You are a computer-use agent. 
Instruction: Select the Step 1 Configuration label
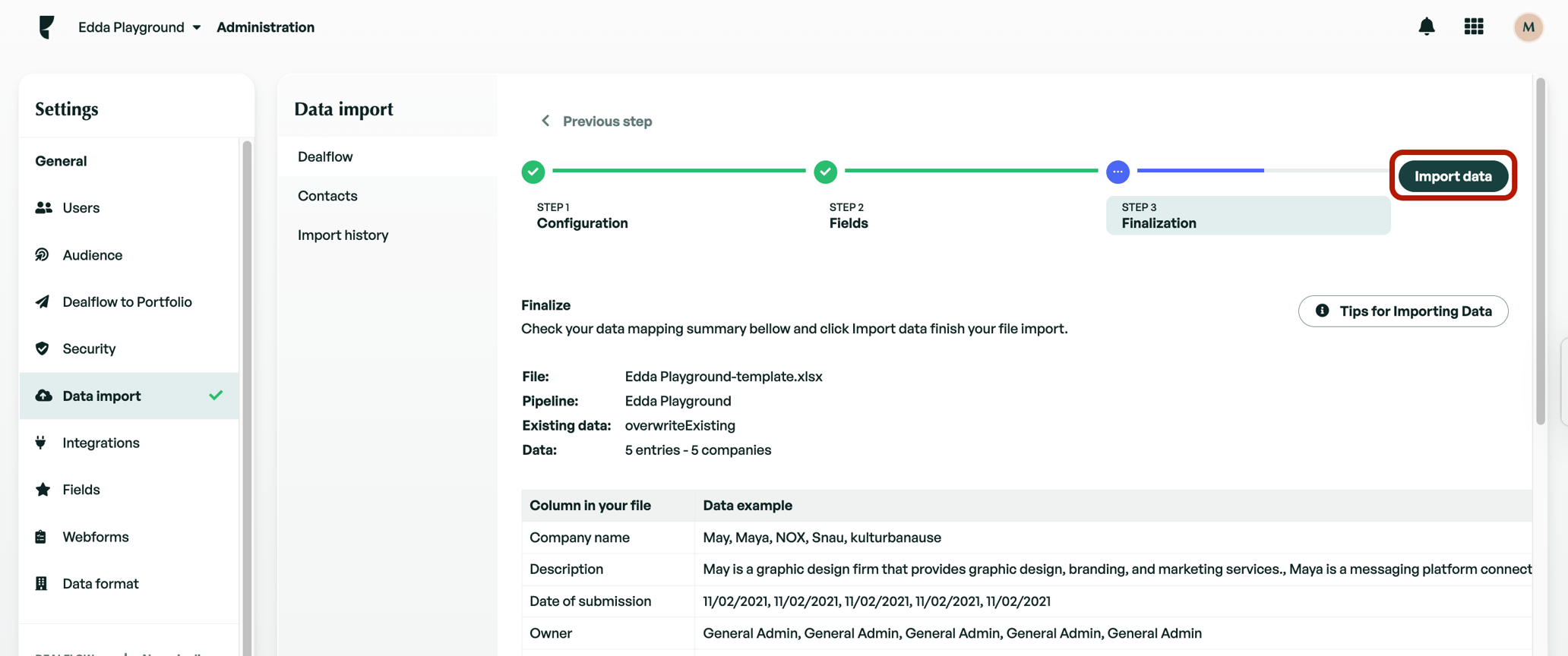coord(582,216)
